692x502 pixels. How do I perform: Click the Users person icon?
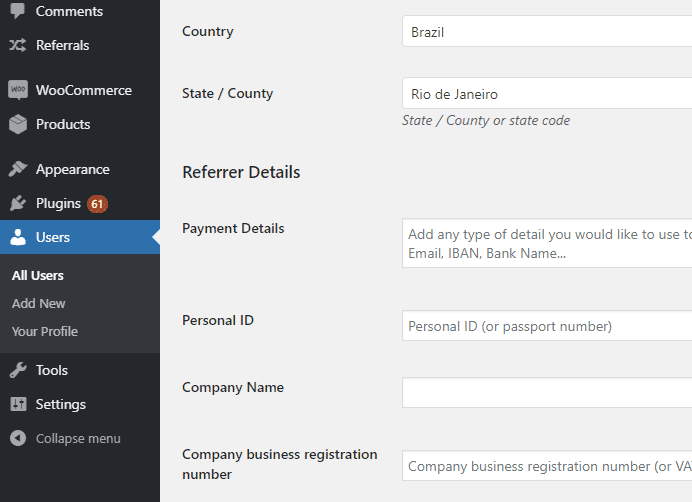click(18, 237)
